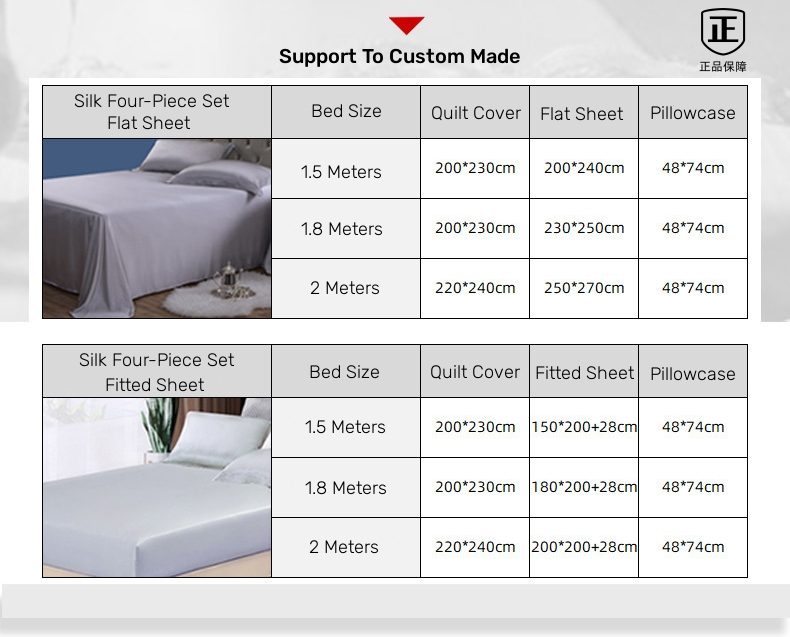This screenshot has width=790, height=637.
Task: Select the 150*200+28cm fitted sheet cell
Action: click(584, 427)
